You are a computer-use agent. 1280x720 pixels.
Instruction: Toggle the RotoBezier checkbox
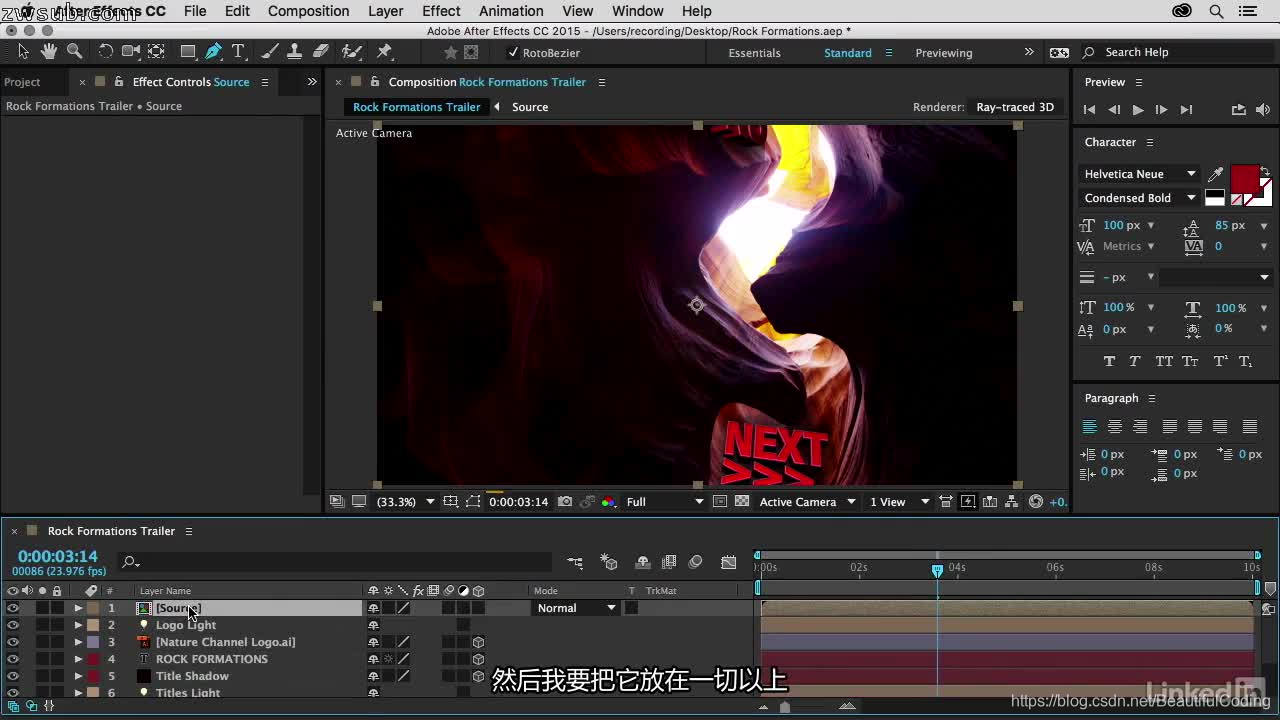(x=513, y=53)
